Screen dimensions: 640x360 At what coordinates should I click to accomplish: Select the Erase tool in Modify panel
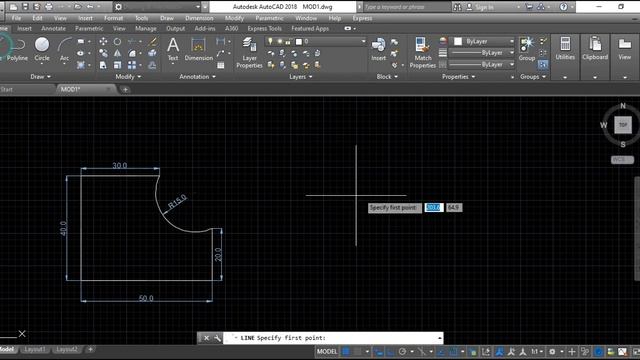pyautogui.click(x=152, y=41)
